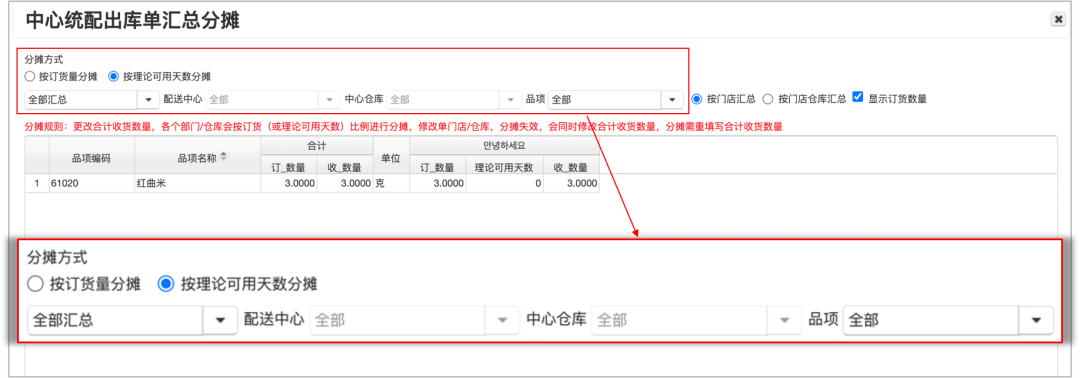Click 合计 订_数量 cell of 红曲米 row
The height and width of the screenshot is (378, 1080).
[289, 183]
